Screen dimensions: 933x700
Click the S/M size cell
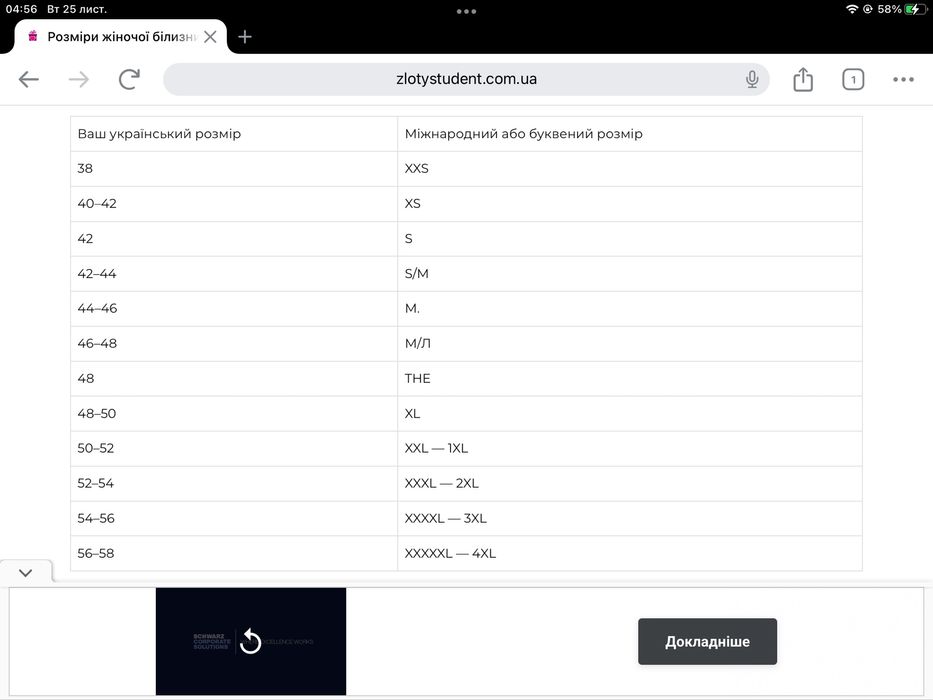coord(629,274)
